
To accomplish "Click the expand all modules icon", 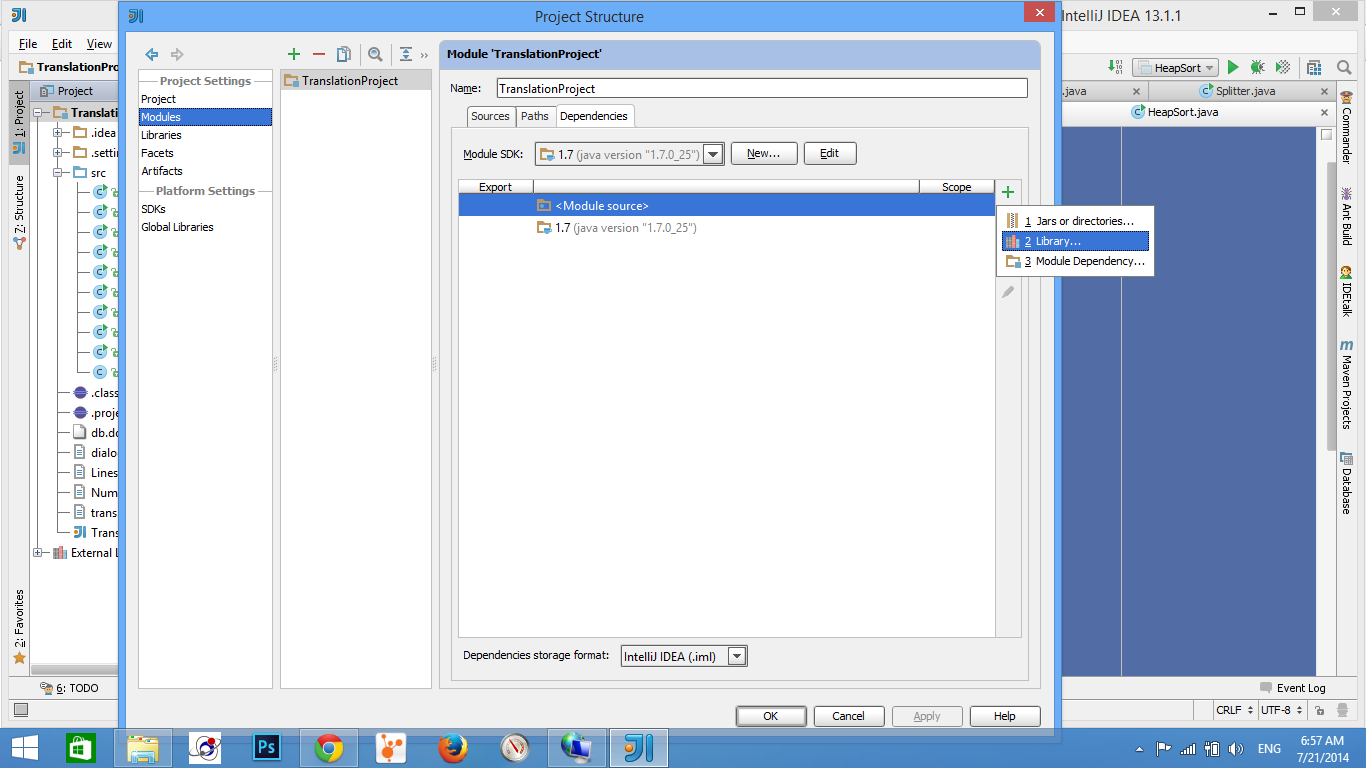I will coord(405,54).
